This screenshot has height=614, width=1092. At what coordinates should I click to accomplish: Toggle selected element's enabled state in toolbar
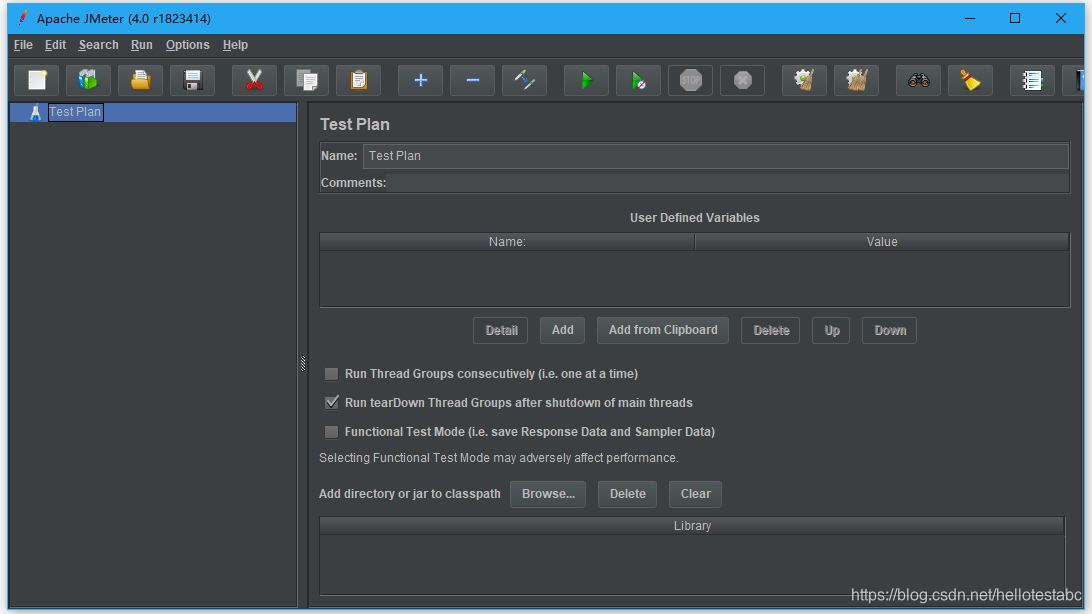[524, 81]
